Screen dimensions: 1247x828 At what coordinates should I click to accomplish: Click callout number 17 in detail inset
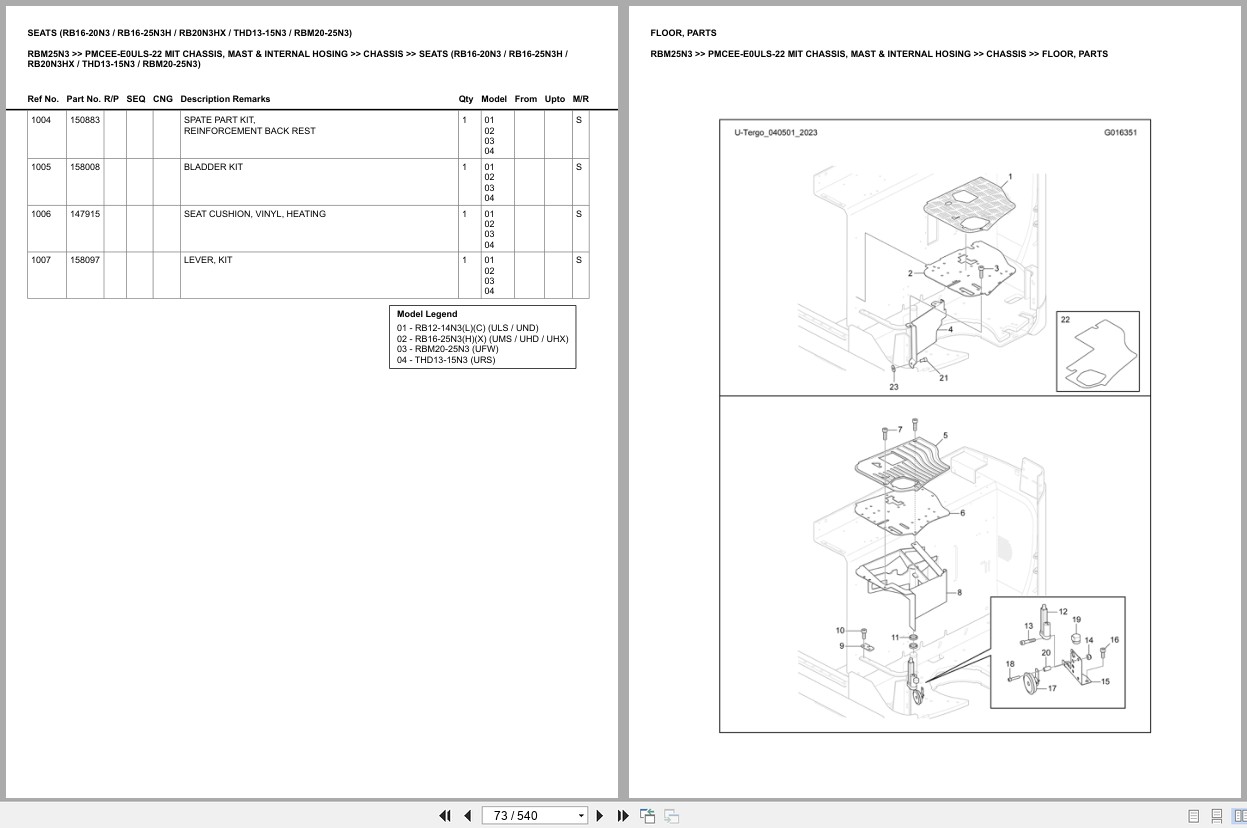[x=1052, y=688]
